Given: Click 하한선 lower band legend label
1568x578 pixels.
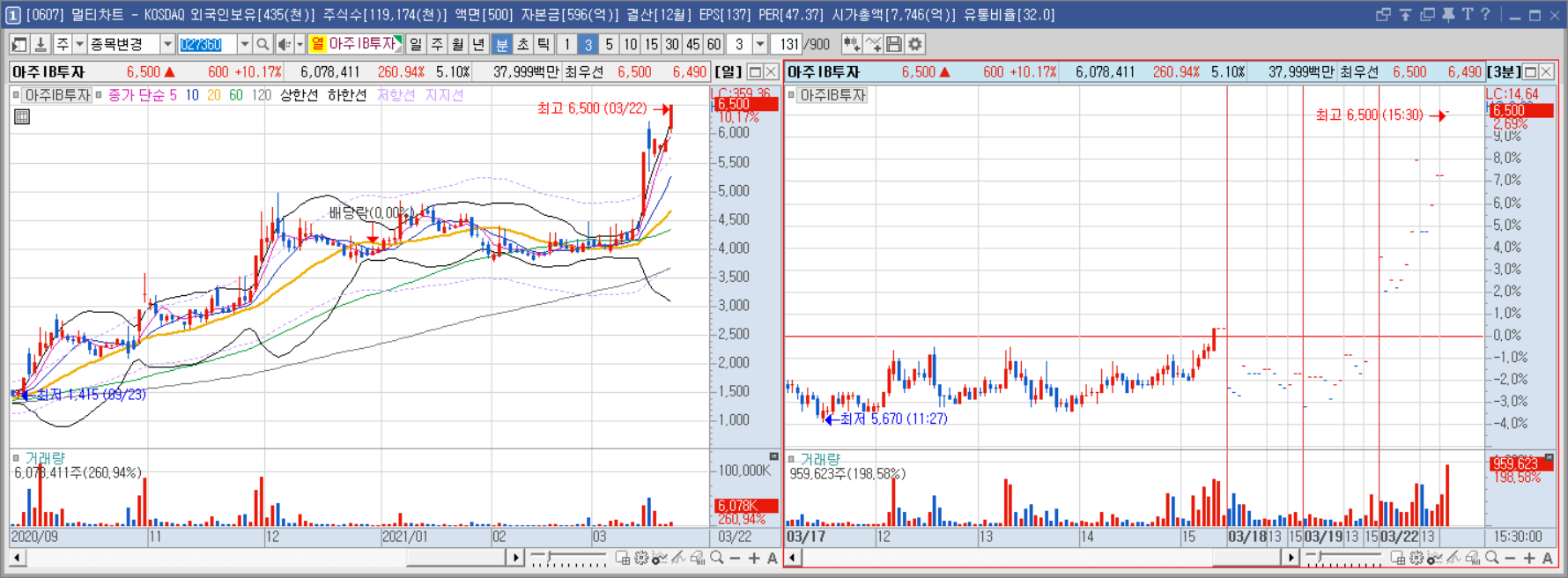Looking at the screenshot, I should click(346, 95).
